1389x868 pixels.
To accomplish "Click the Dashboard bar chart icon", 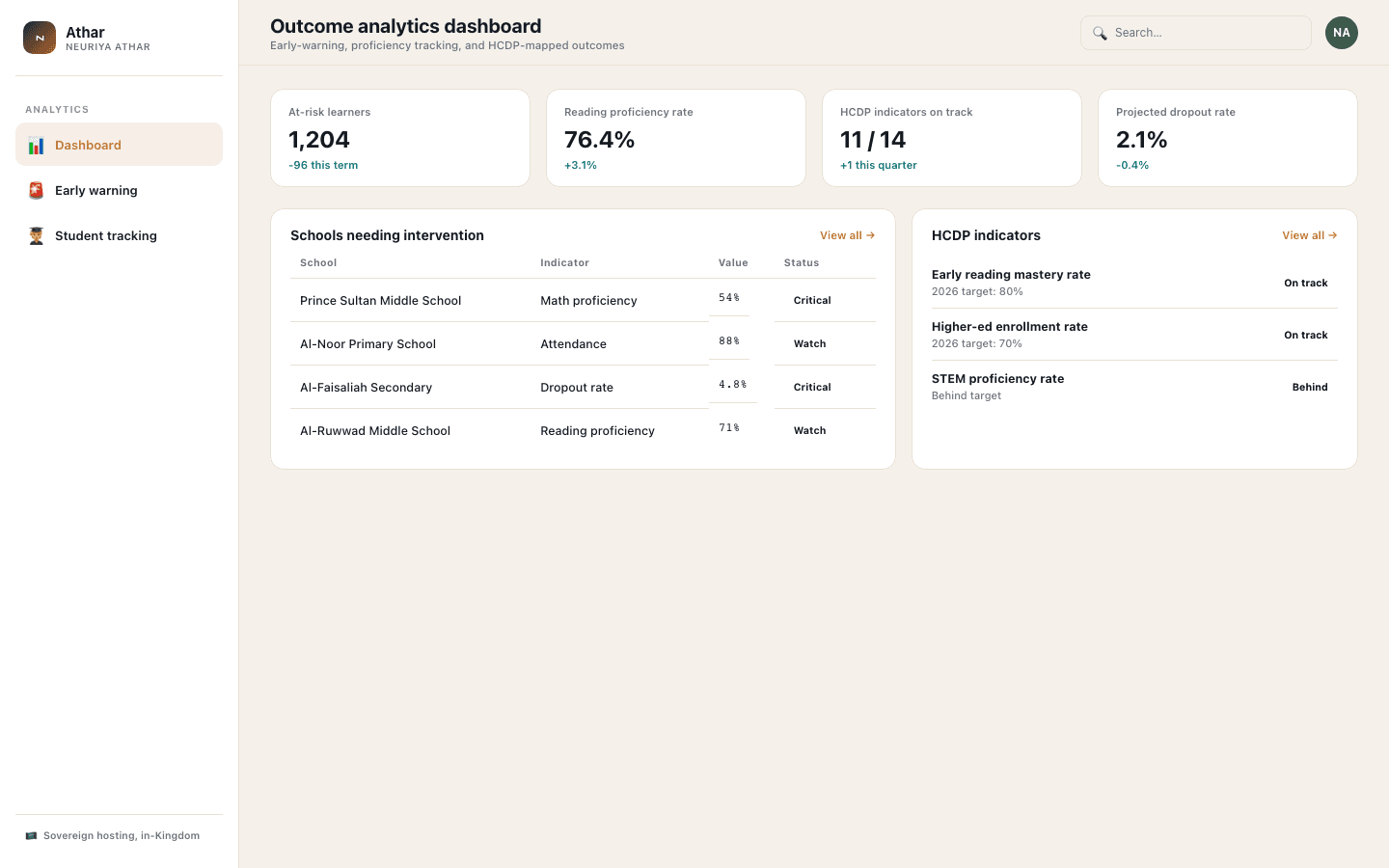I will pyautogui.click(x=36, y=146).
